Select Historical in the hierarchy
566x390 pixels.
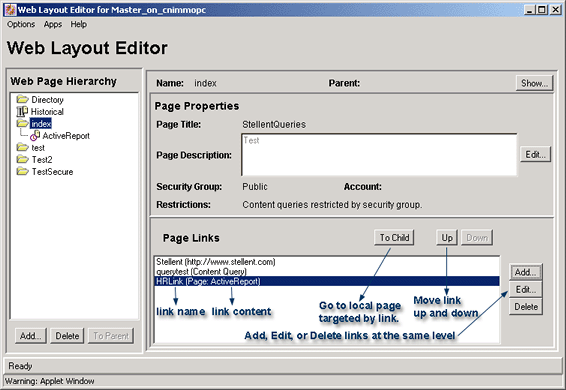47,112
